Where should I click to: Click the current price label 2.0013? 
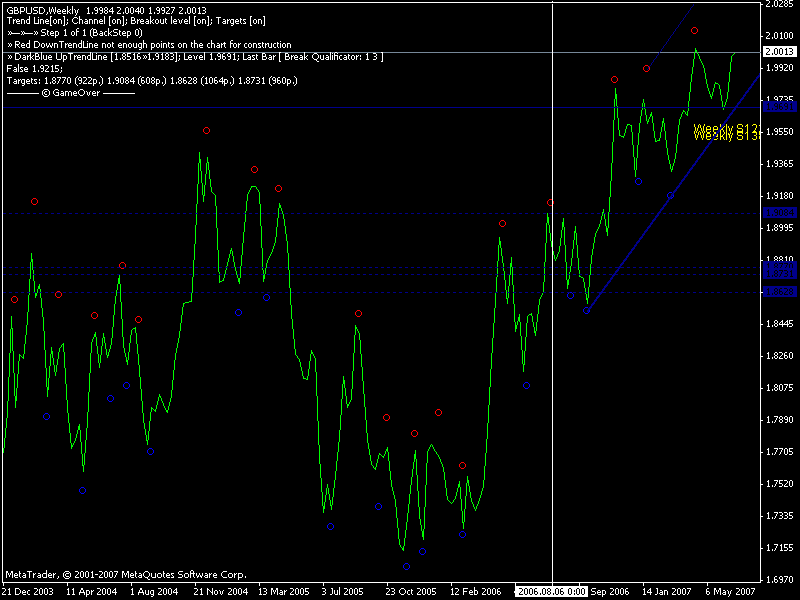(x=779, y=52)
